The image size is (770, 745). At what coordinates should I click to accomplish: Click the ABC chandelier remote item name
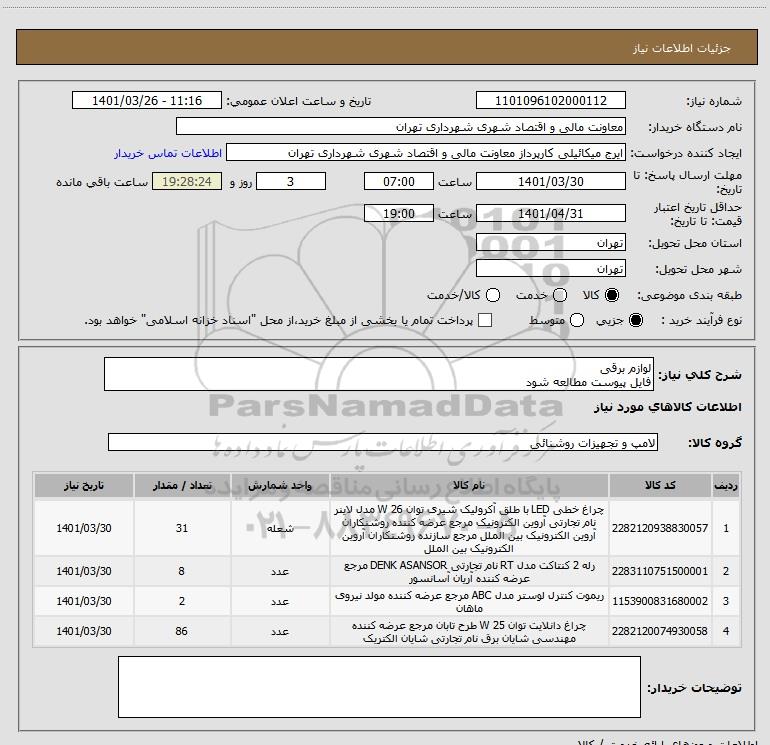click(469, 602)
